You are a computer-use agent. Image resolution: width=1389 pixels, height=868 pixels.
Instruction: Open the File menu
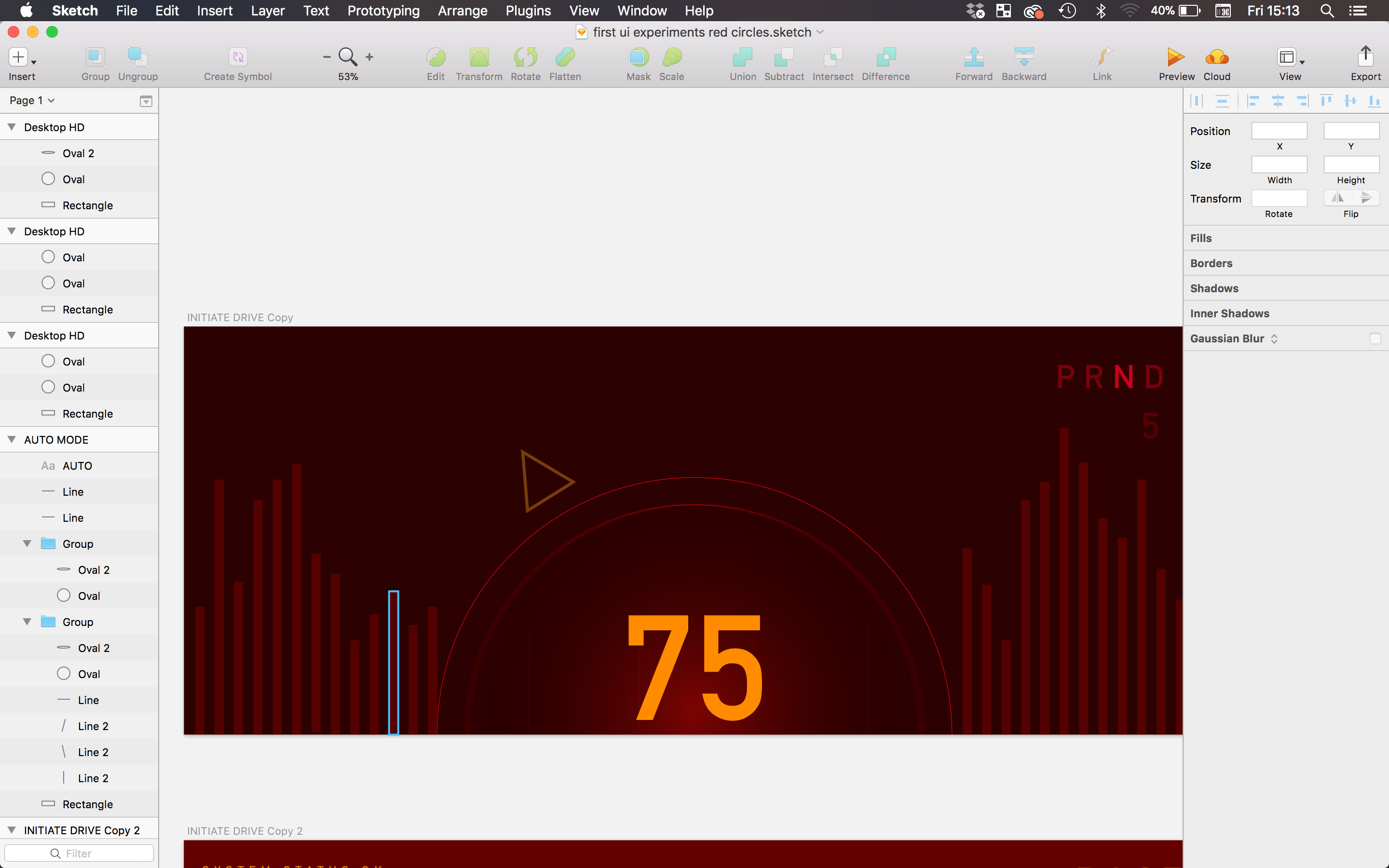[126, 10]
